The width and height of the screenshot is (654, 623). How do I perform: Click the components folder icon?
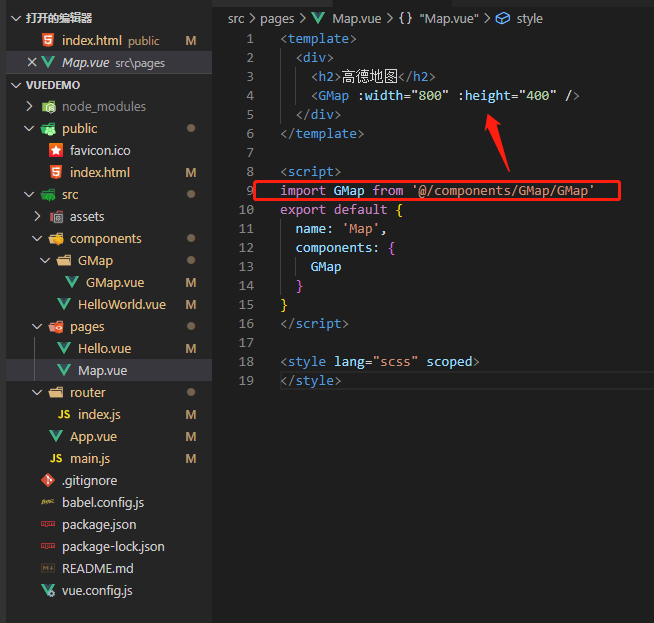point(56,239)
